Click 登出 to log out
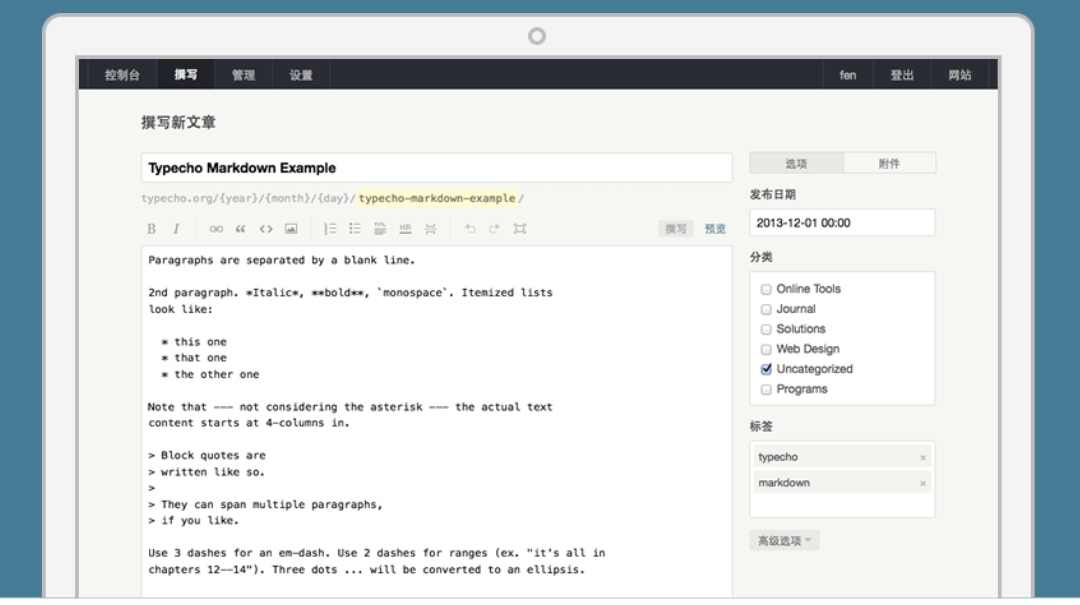 pos(902,74)
